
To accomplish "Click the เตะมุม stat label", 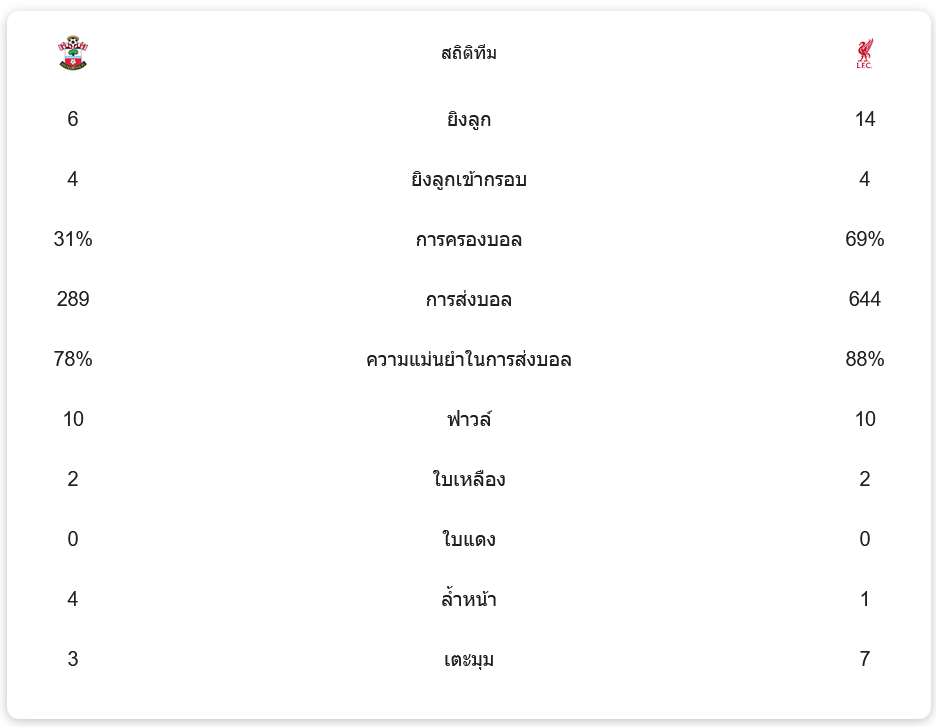I will (x=469, y=660).
